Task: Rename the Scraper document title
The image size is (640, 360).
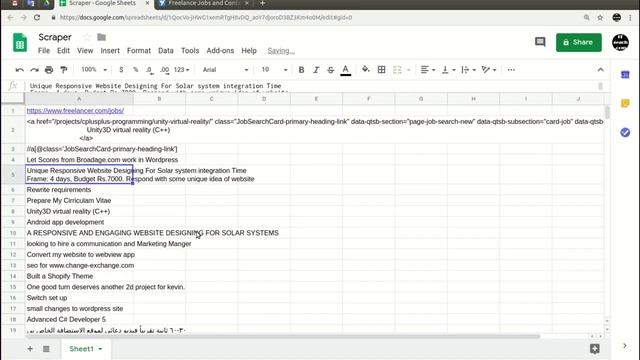Action: (55, 37)
